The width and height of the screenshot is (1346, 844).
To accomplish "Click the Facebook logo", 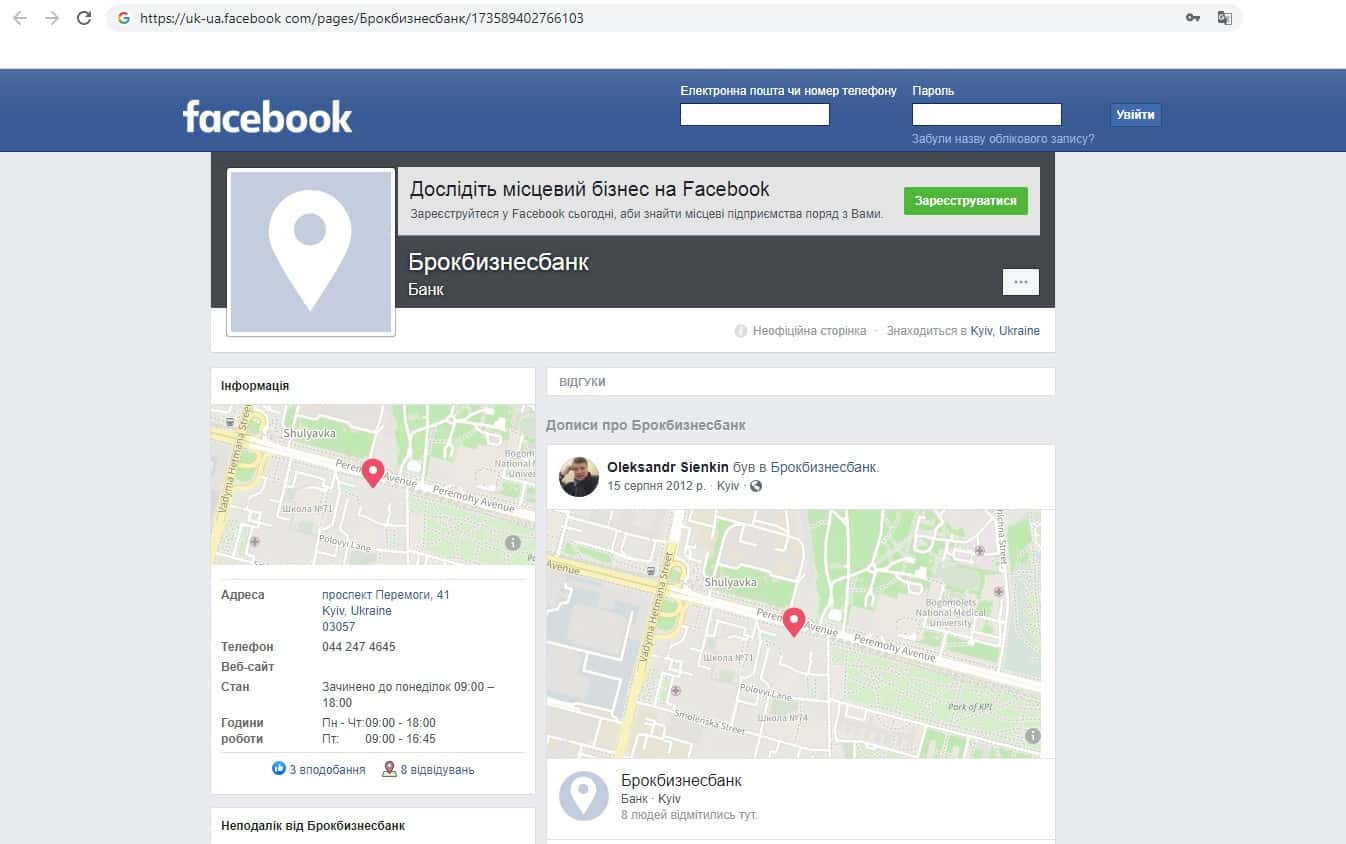I will tap(267, 116).
